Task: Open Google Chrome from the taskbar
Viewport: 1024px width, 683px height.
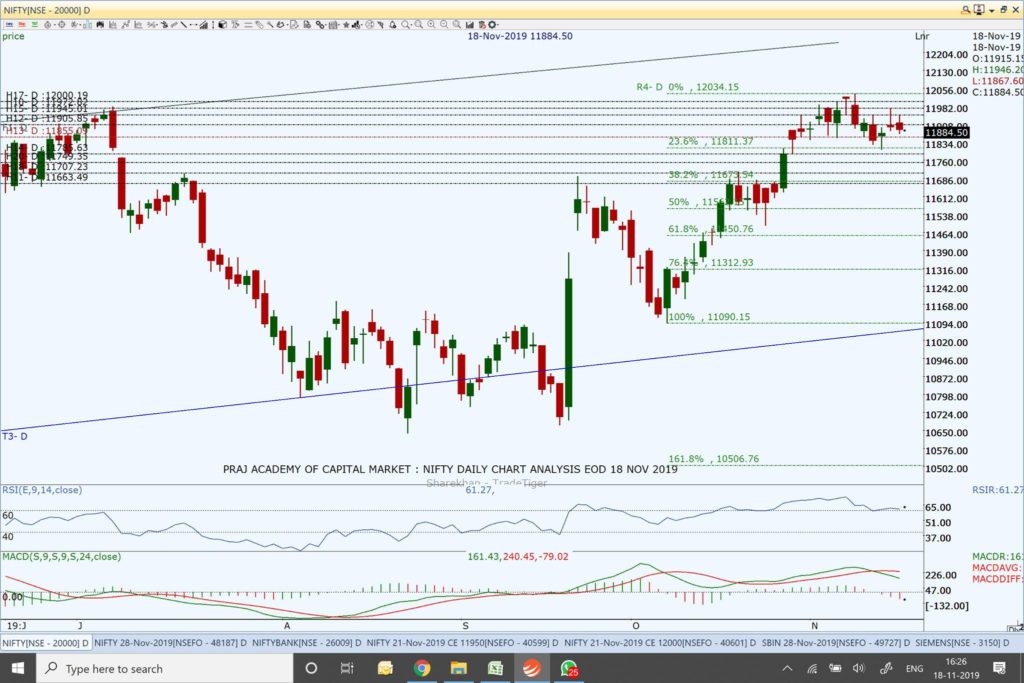Action: pos(422,668)
